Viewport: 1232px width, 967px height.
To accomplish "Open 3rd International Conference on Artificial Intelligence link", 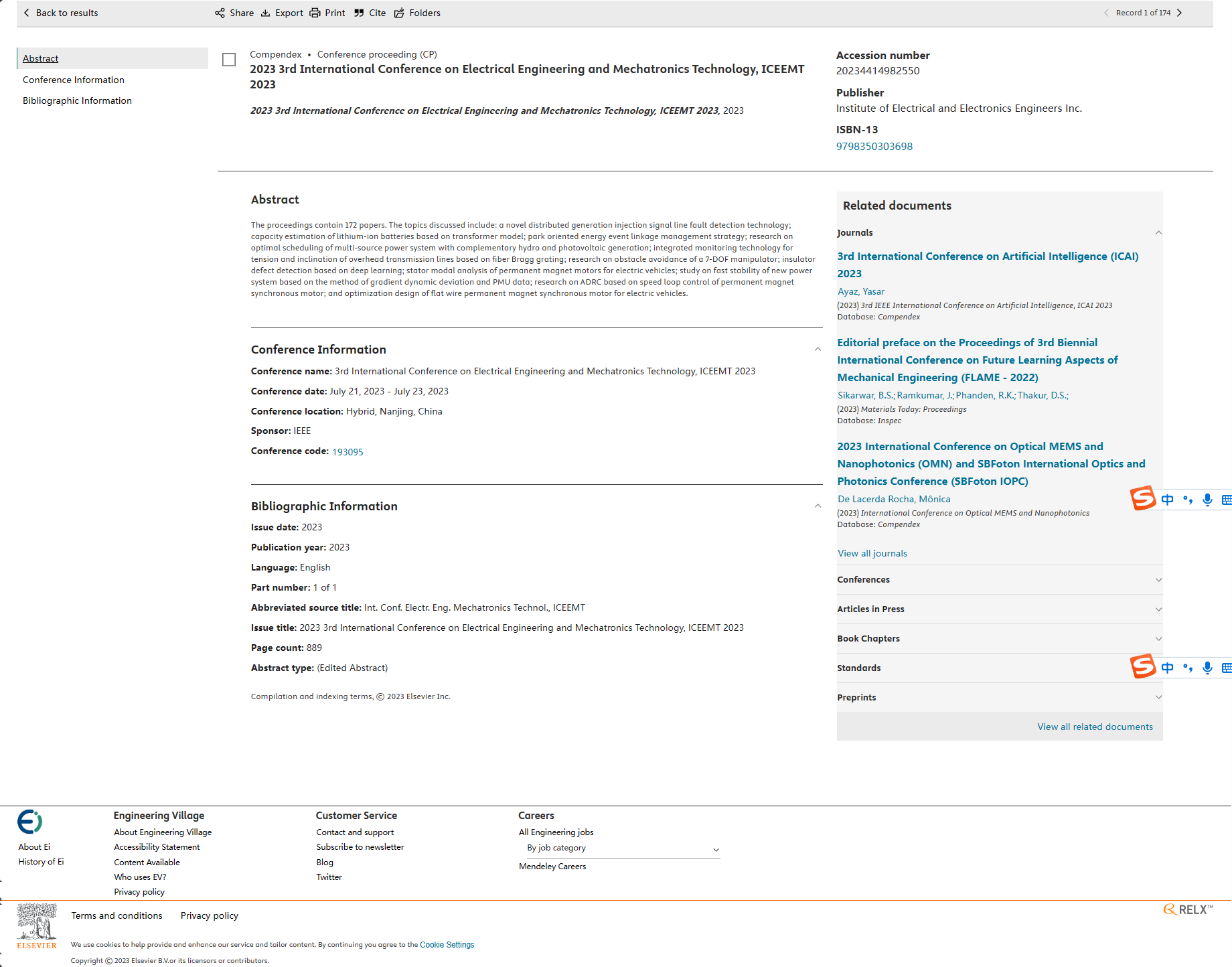I will [988, 265].
